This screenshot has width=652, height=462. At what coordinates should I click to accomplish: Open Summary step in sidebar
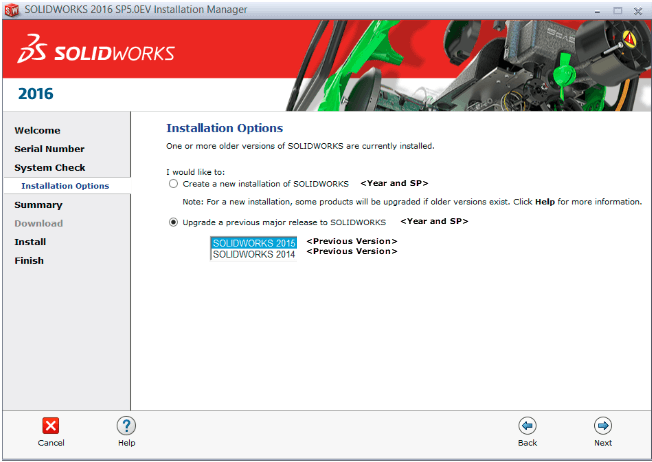pos(38,205)
